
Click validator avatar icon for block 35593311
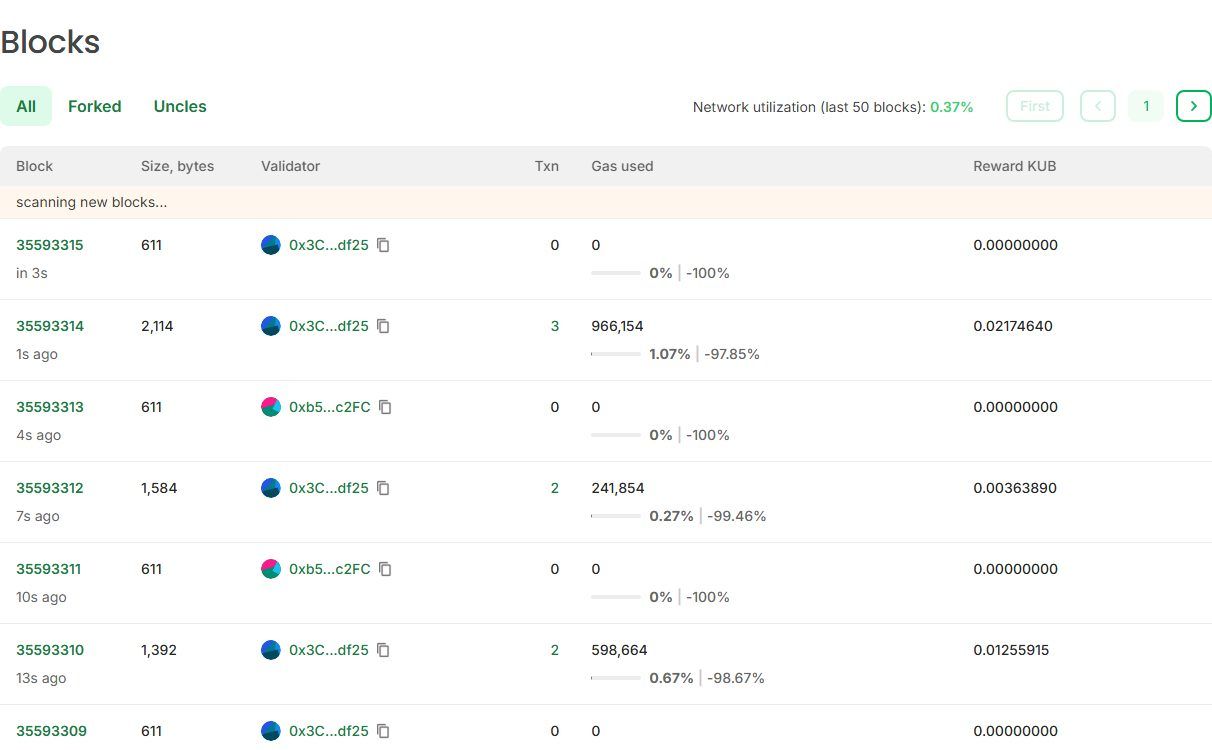coord(271,569)
